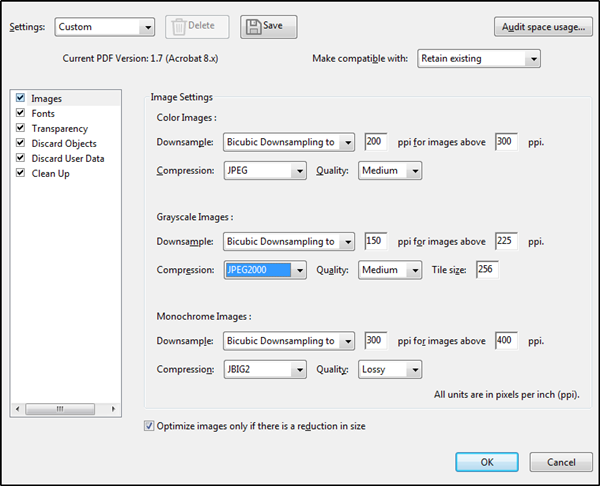The height and width of the screenshot is (486, 600).
Task: Click the Delete trash icon button
Action: [197, 27]
